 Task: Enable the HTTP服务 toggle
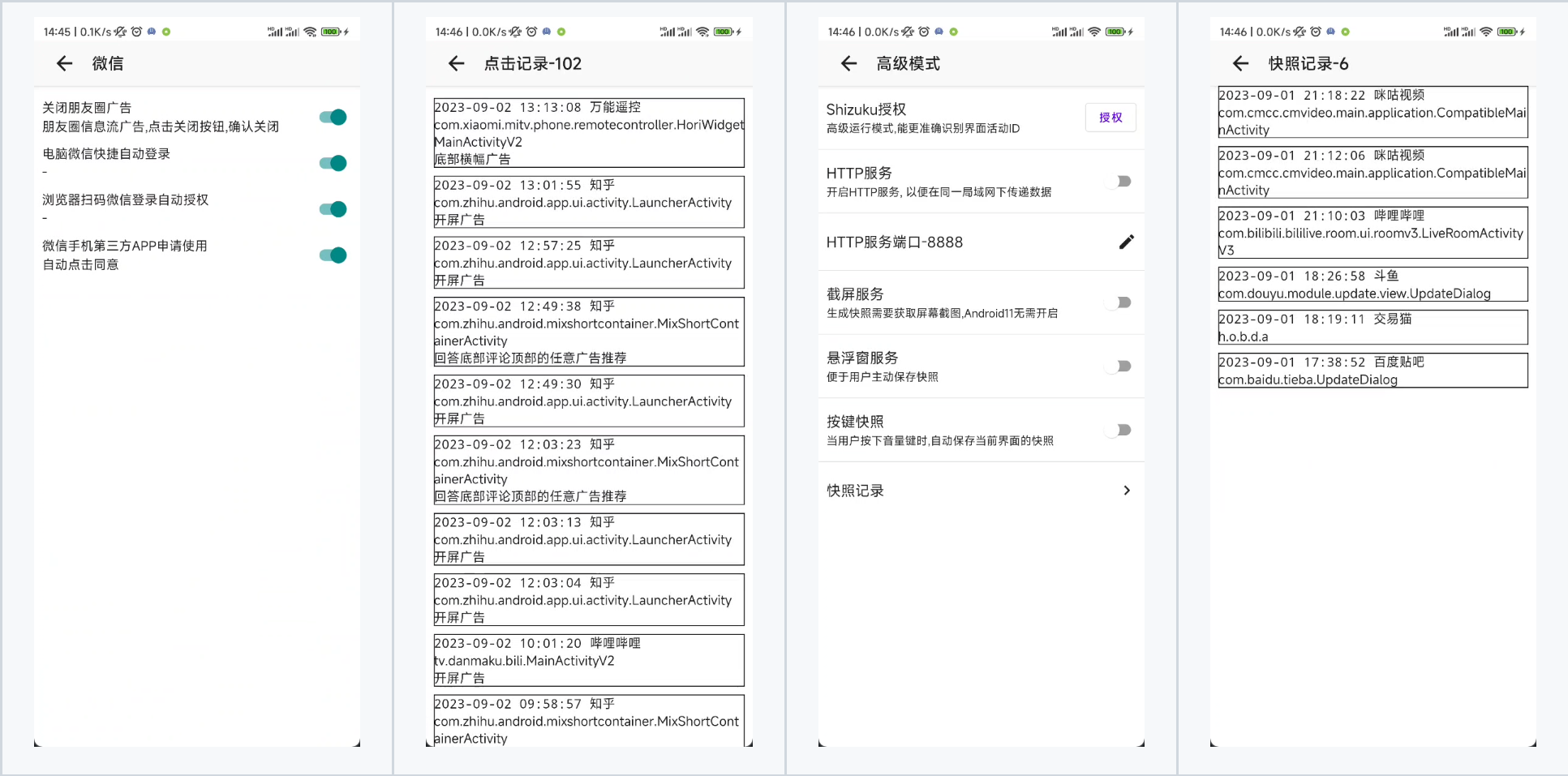pos(1120,182)
